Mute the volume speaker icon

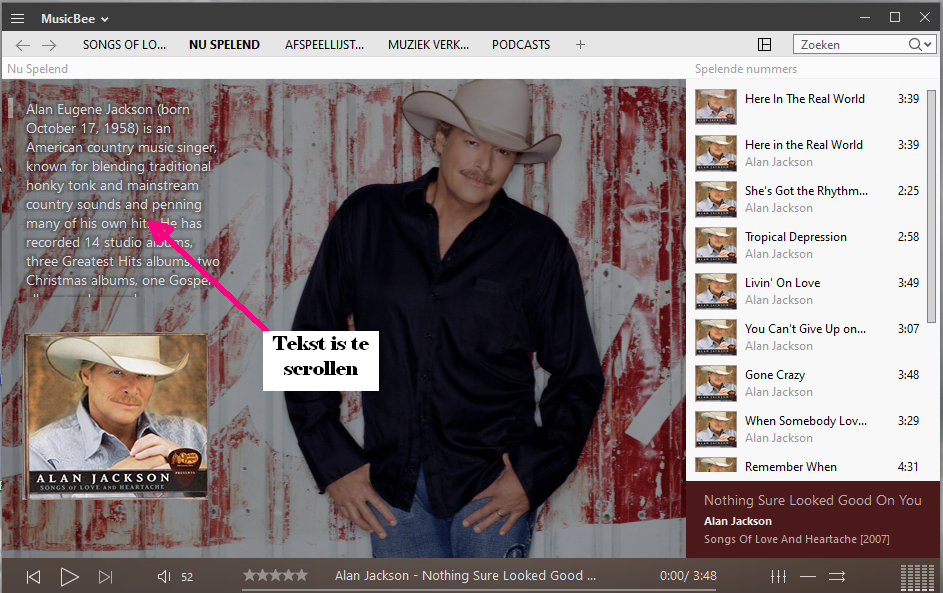pos(164,577)
